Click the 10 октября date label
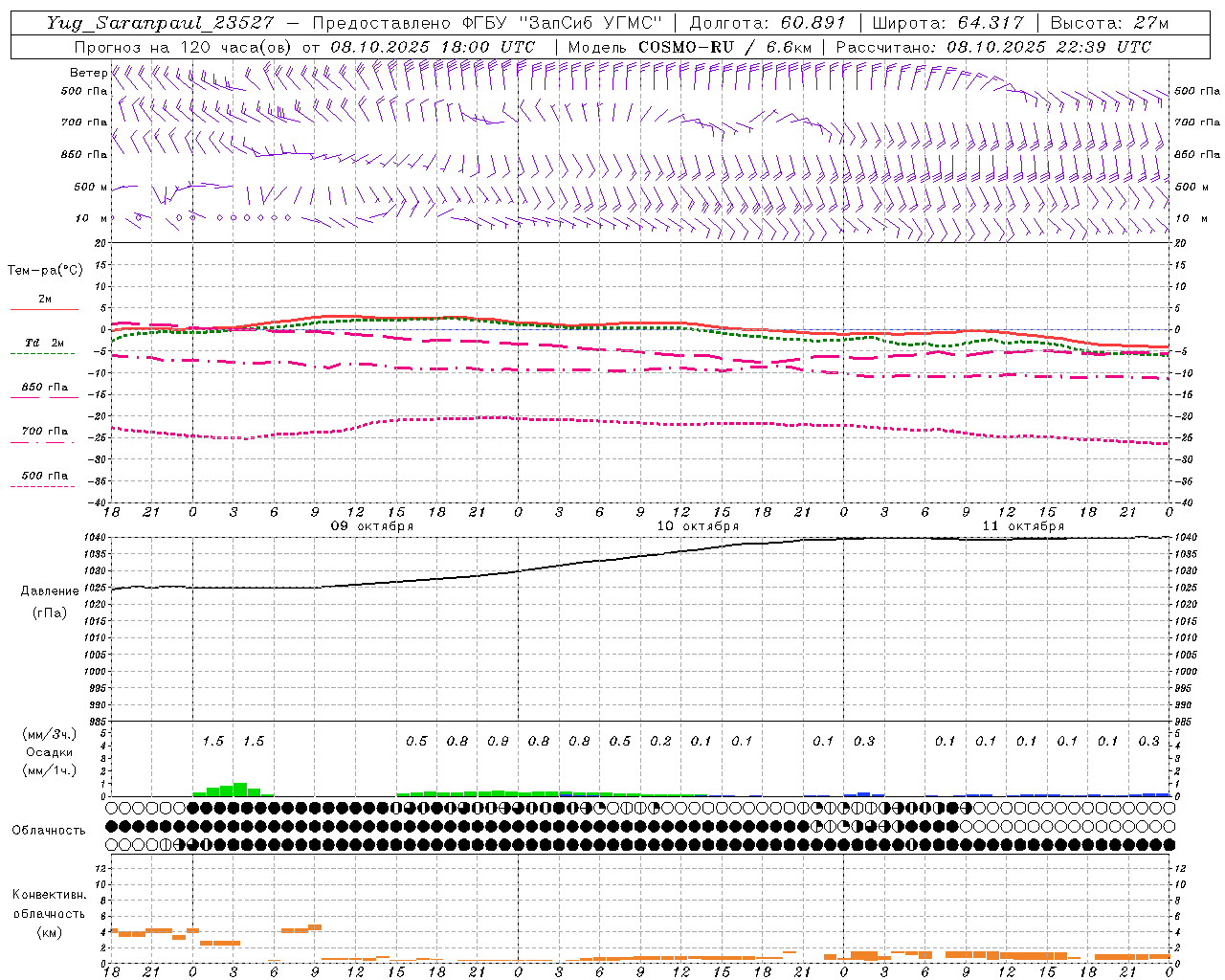The width and height of the screenshot is (1225, 980). [698, 526]
